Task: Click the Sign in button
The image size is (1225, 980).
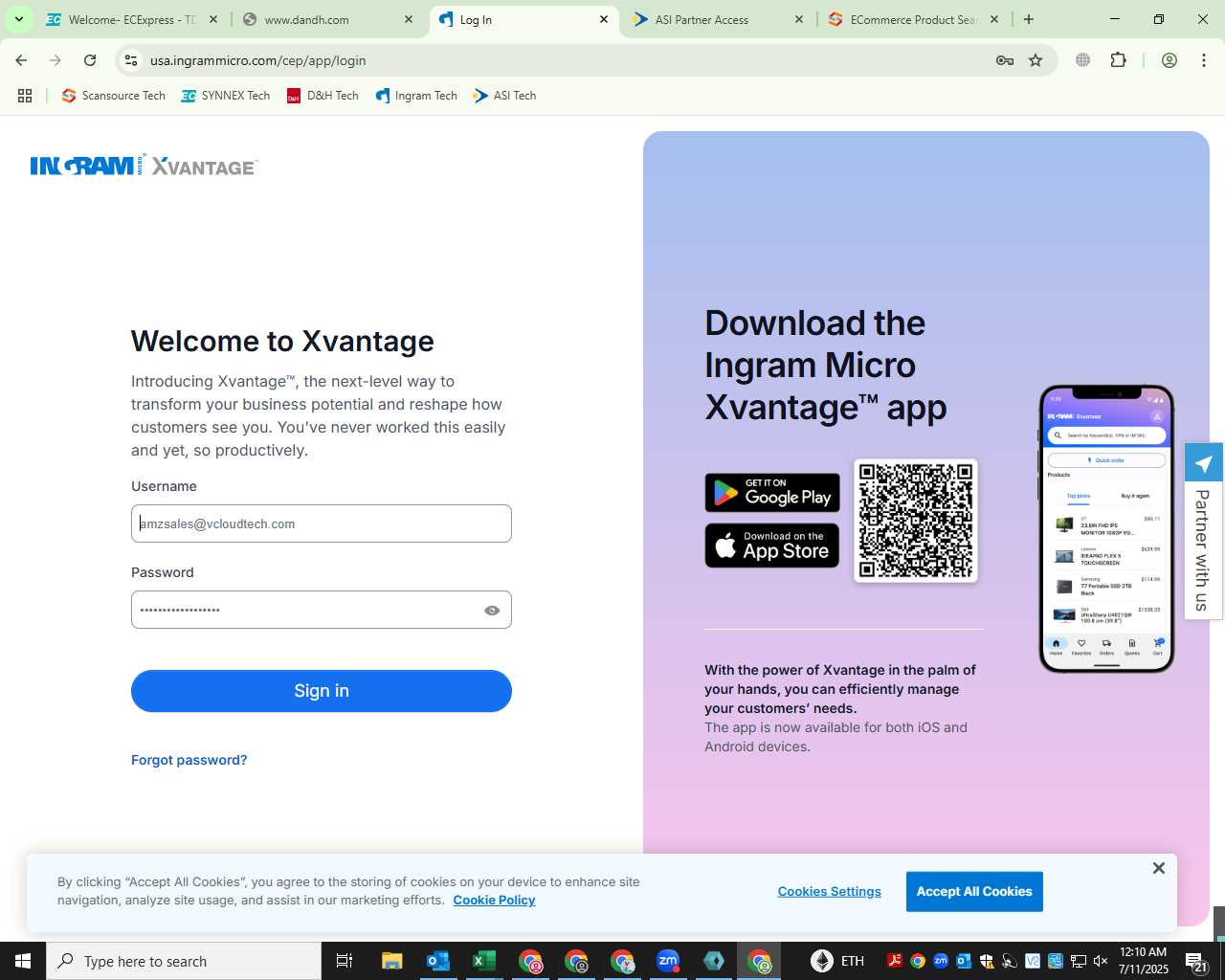Action: [322, 691]
